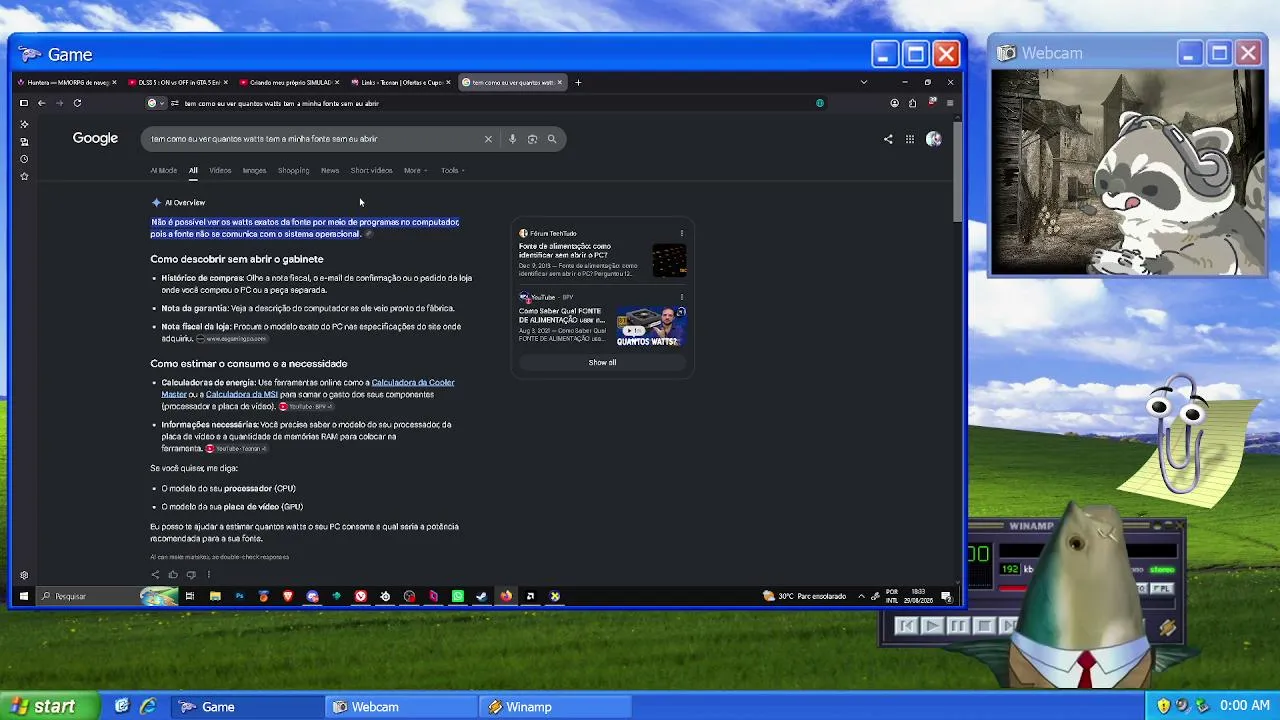Open the Fórum TechTudo fonte de alimentação article
Image resolution: width=1280 pixels, height=720 pixels.
[x=565, y=251]
